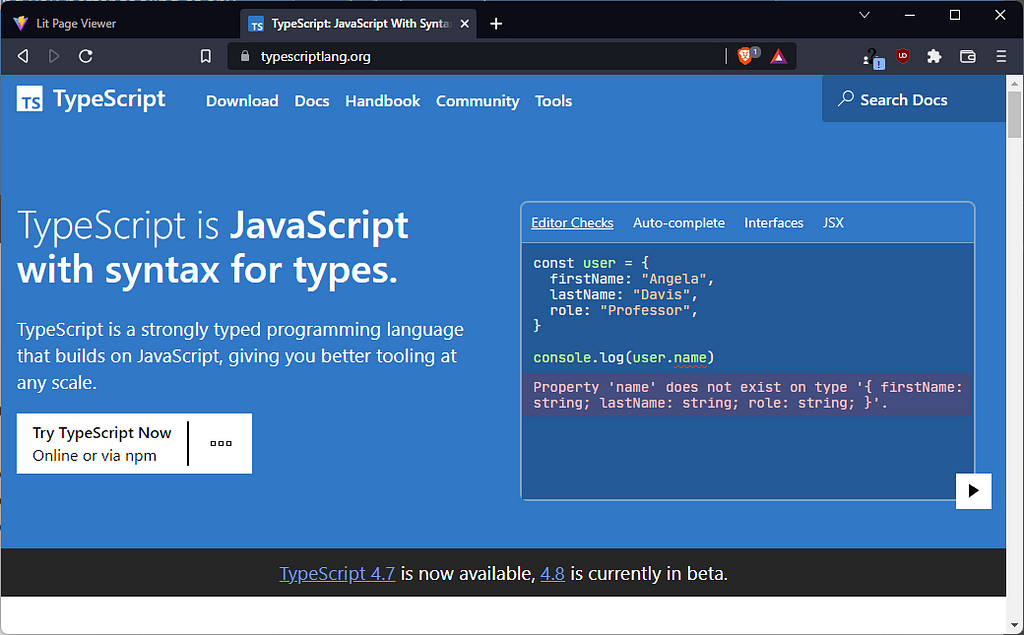Open the Docs nav link
The height and width of the screenshot is (635, 1024).
tap(312, 101)
